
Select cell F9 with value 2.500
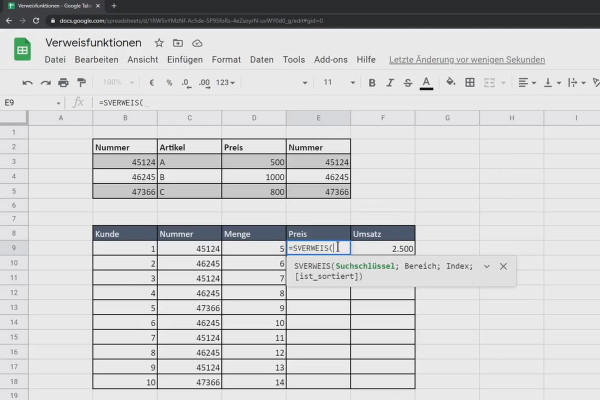383,248
